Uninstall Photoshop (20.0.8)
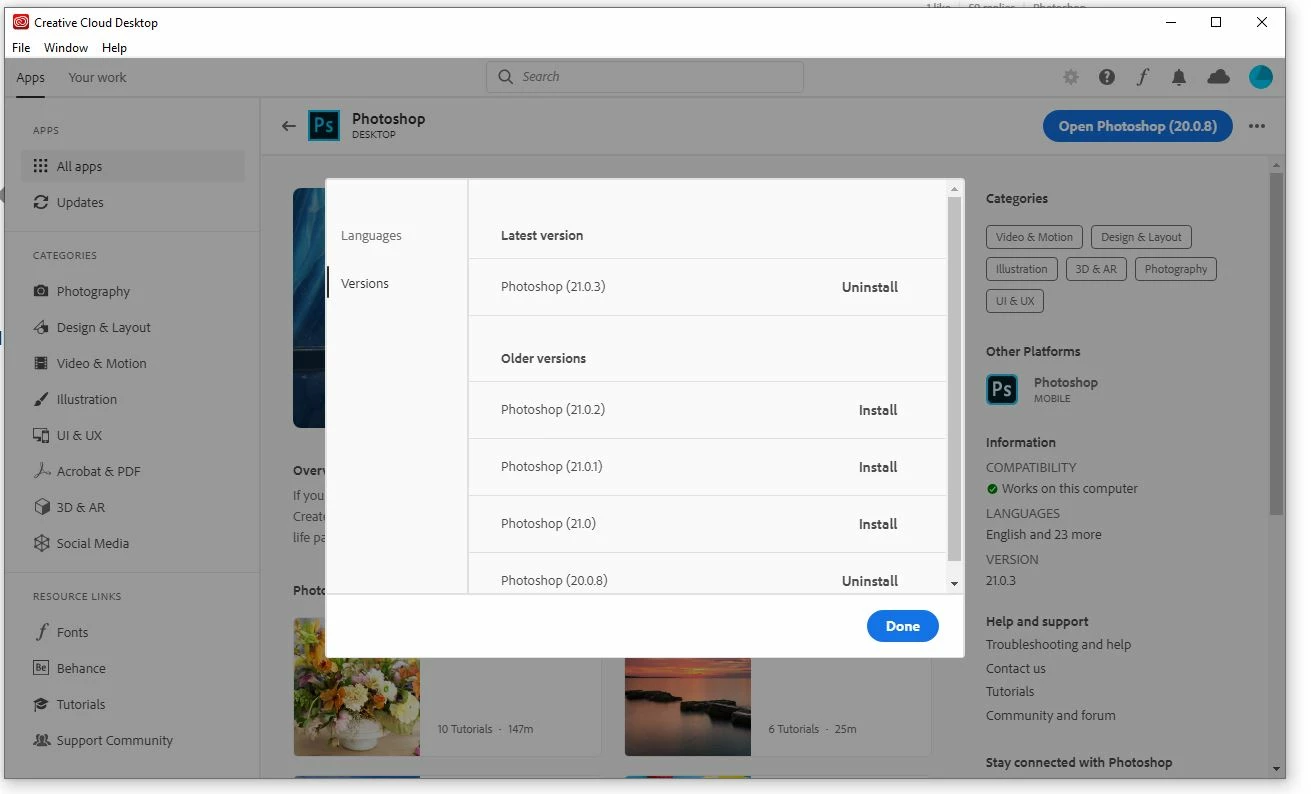This screenshot has width=1311, height=794. point(870,581)
